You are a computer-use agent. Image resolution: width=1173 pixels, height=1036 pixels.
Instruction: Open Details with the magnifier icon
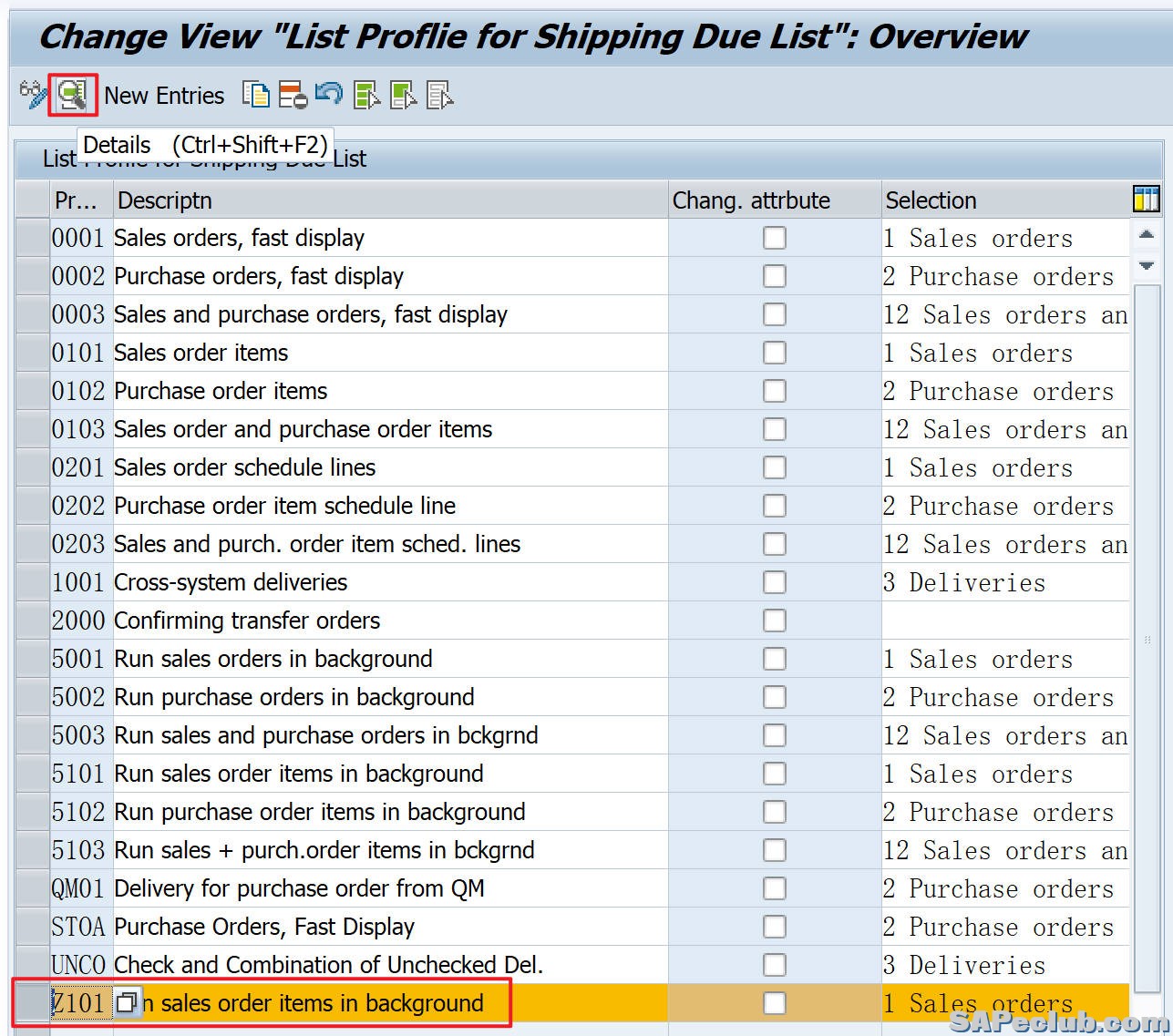(72, 95)
